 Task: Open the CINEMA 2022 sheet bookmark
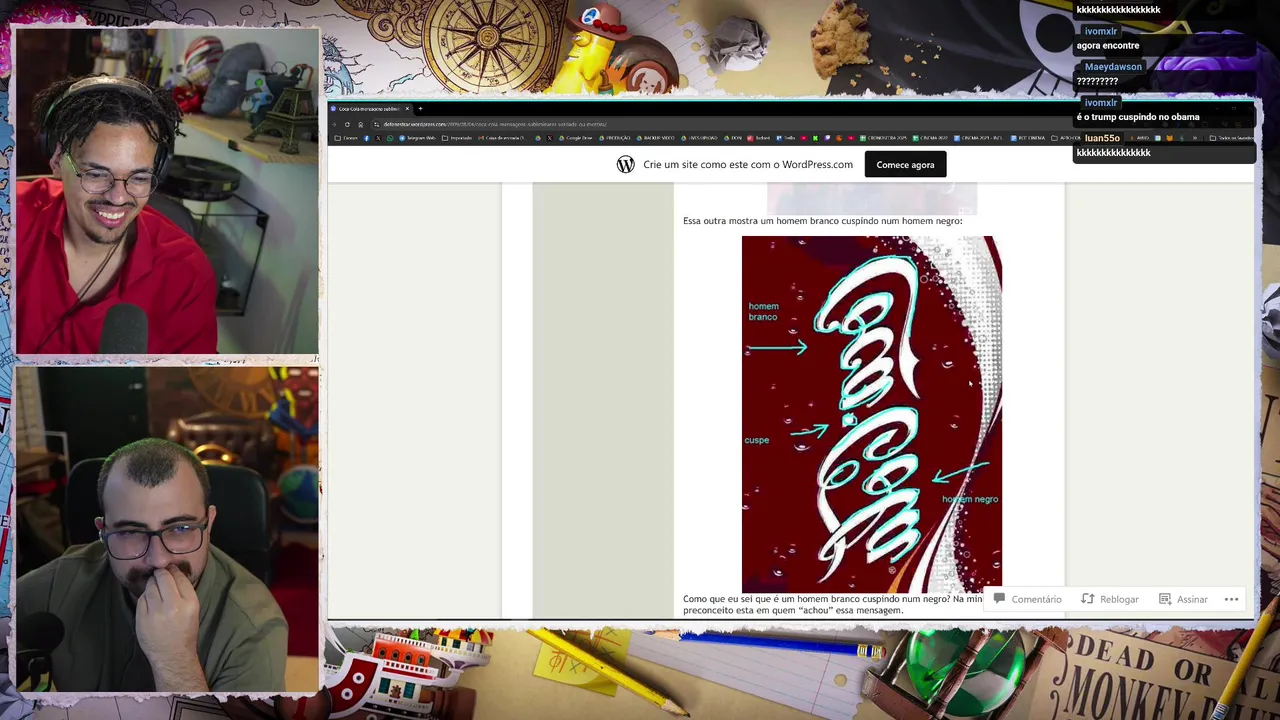(x=930, y=138)
